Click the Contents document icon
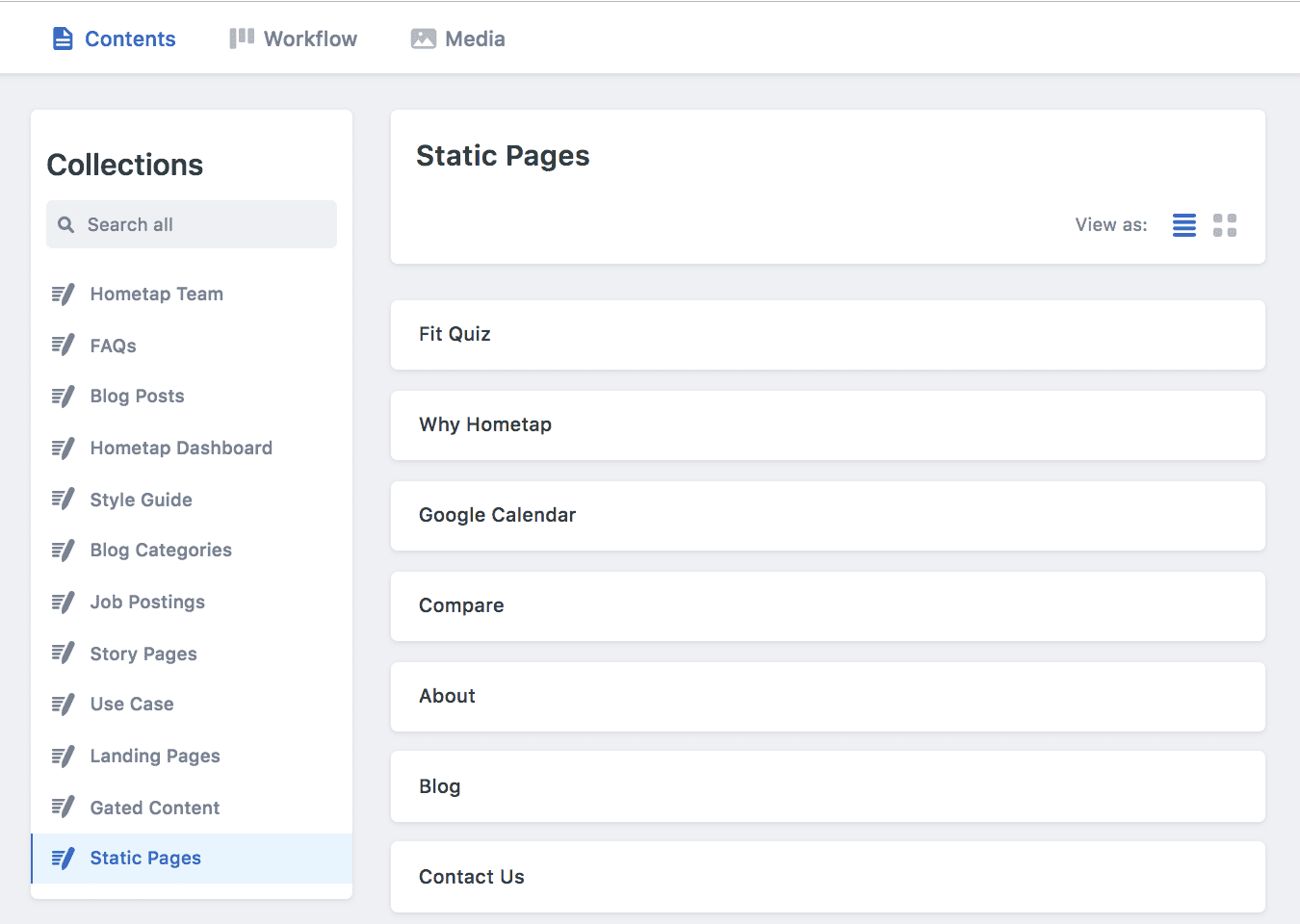This screenshot has width=1300, height=924. tap(63, 38)
